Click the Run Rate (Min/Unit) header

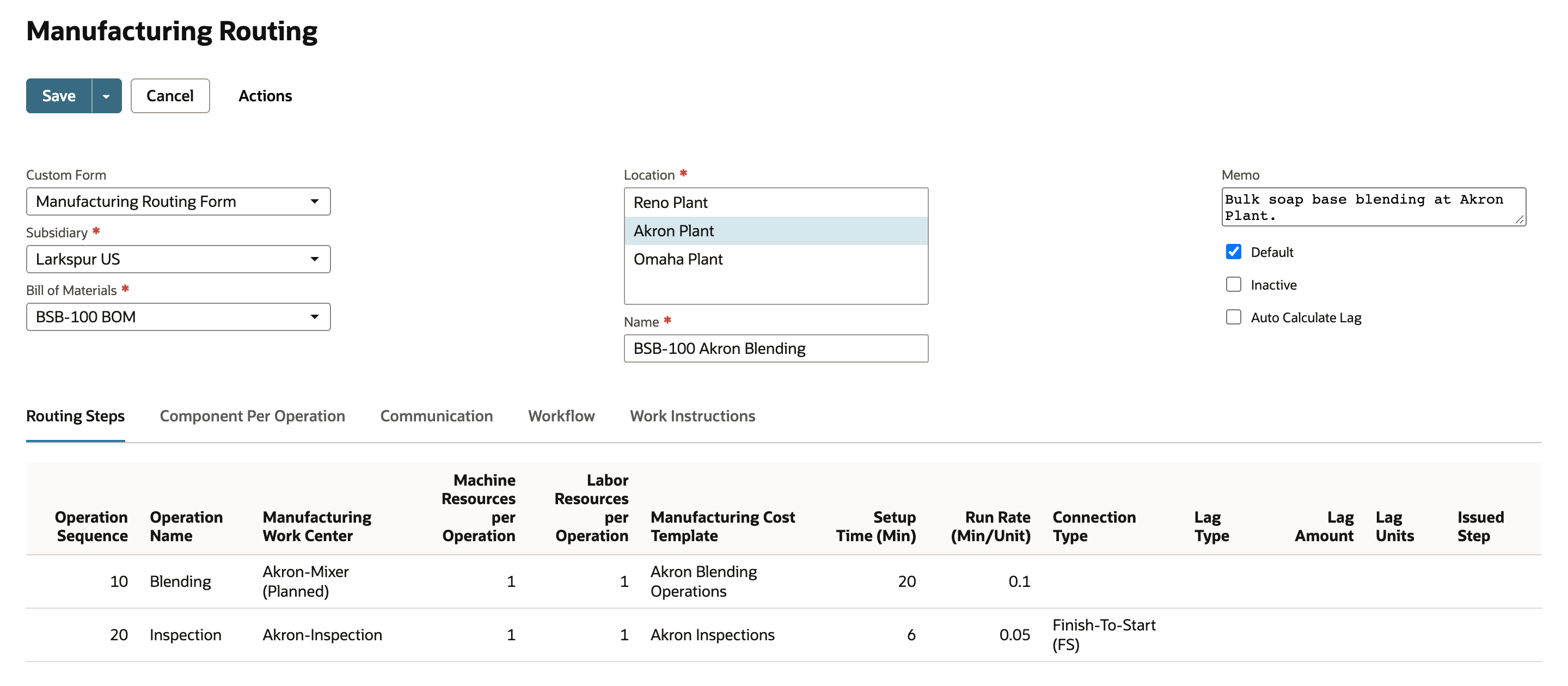tap(990, 526)
